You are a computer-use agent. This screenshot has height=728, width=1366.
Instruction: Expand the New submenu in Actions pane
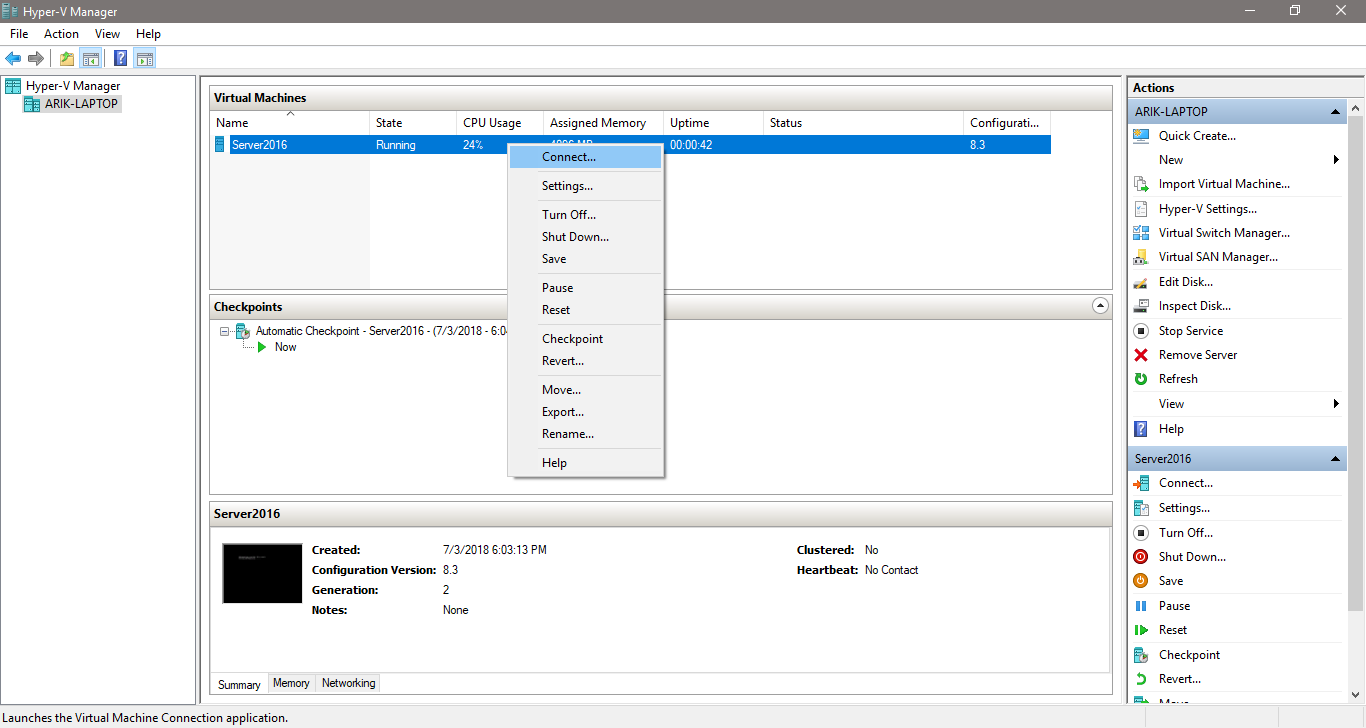[x=1336, y=160]
